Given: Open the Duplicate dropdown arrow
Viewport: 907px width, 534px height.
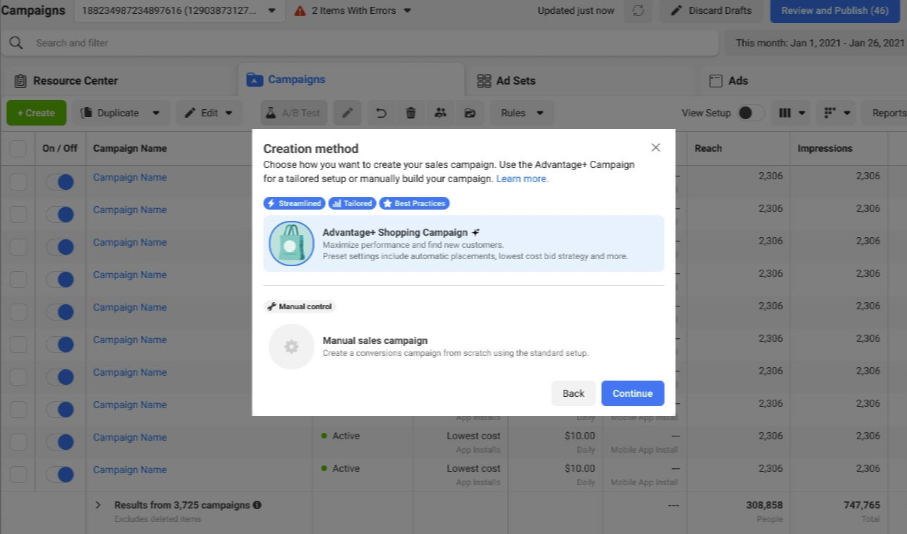Looking at the screenshot, I should [x=156, y=113].
